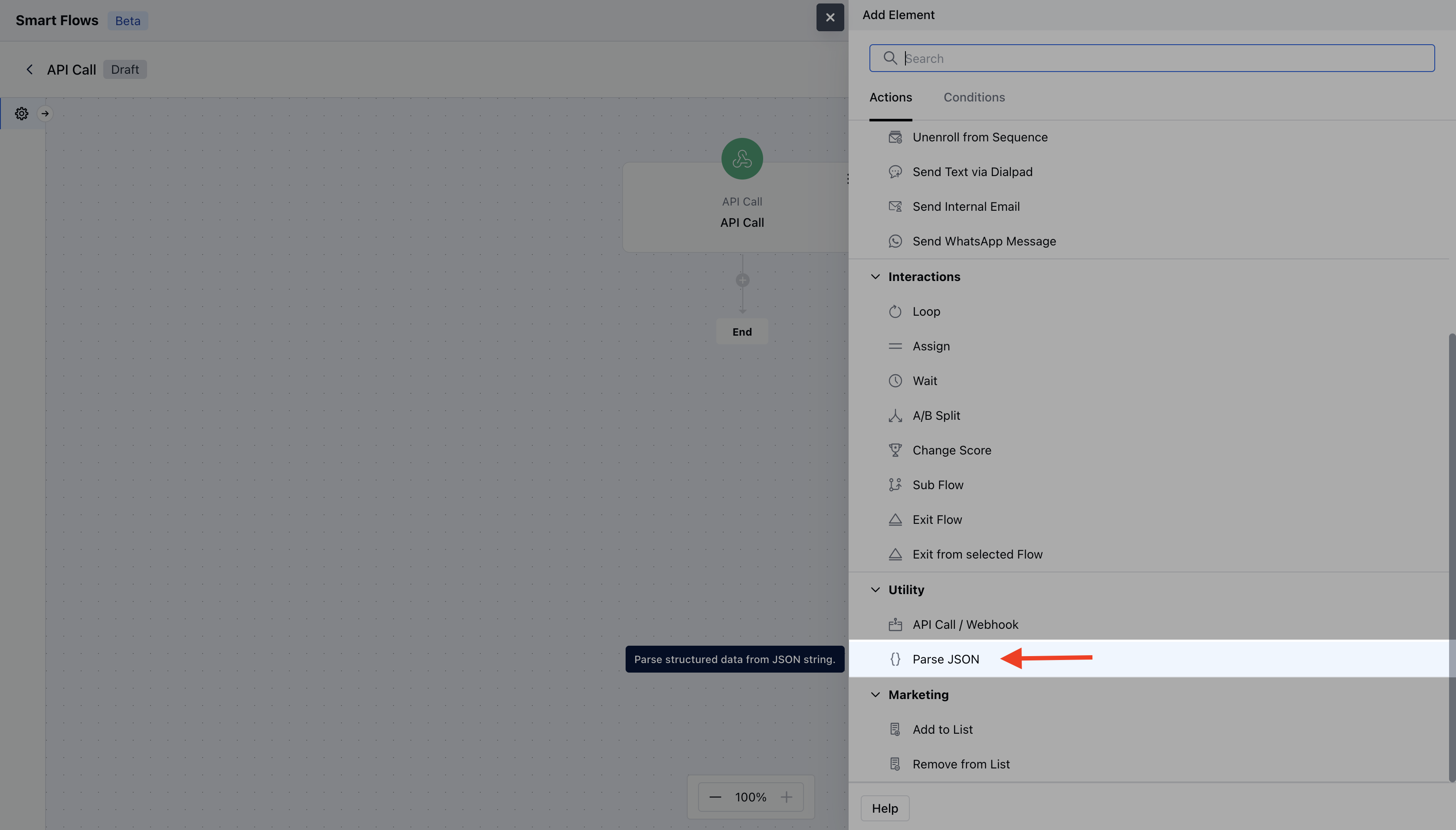The height and width of the screenshot is (830, 1456).
Task: Select the Sub Flow branch icon
Action: pyautogui.click(x=895, y=484)
